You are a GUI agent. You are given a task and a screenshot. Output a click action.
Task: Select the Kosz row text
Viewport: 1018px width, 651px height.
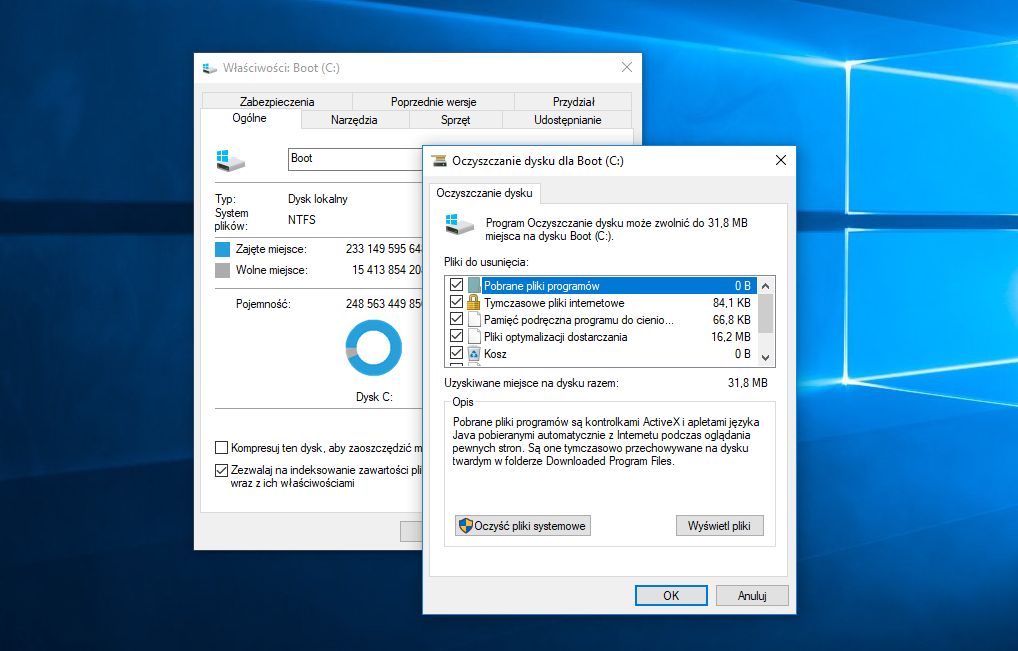click(x=495, y=354)
